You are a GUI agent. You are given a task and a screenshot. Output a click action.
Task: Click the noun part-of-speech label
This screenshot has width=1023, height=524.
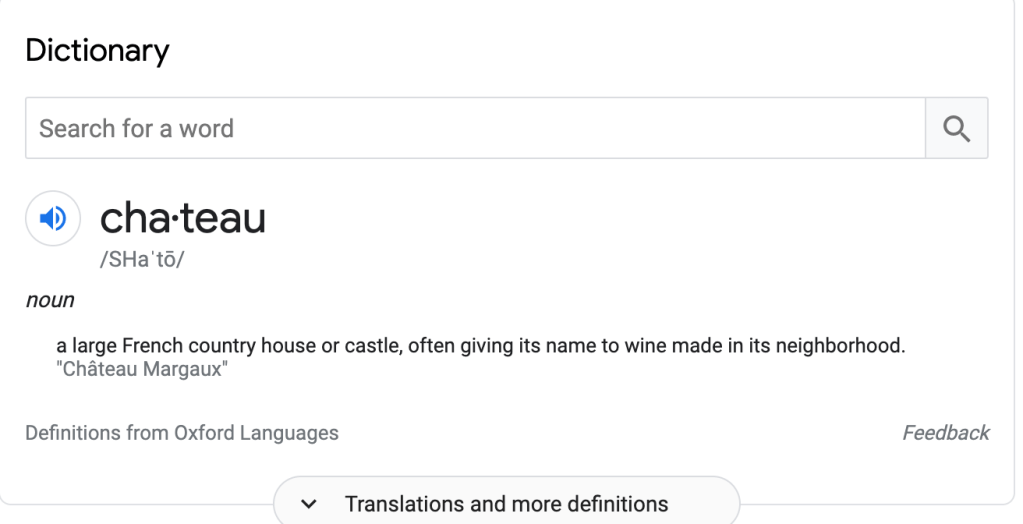point(50,299)
